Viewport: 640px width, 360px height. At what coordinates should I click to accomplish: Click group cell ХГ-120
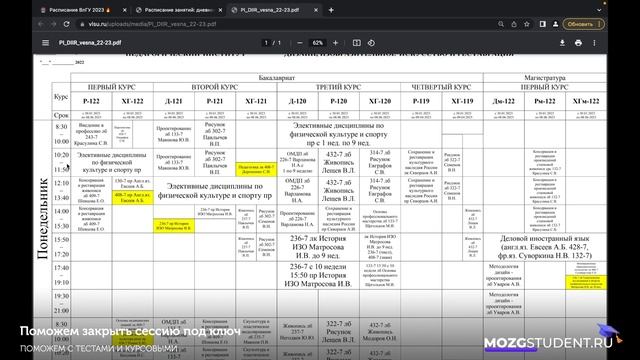point(380,101)
